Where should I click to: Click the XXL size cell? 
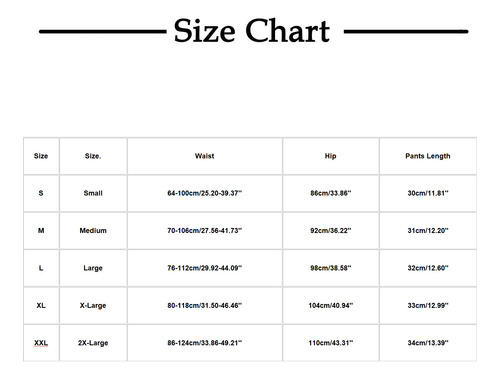point(41,343)
